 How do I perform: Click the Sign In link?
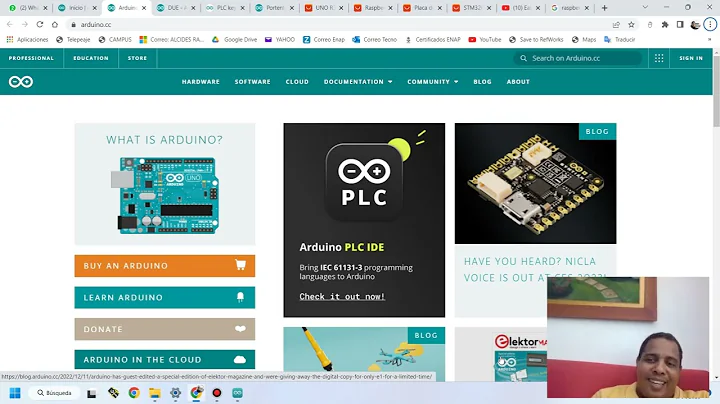pyautogui.click(x=691, y=58)
